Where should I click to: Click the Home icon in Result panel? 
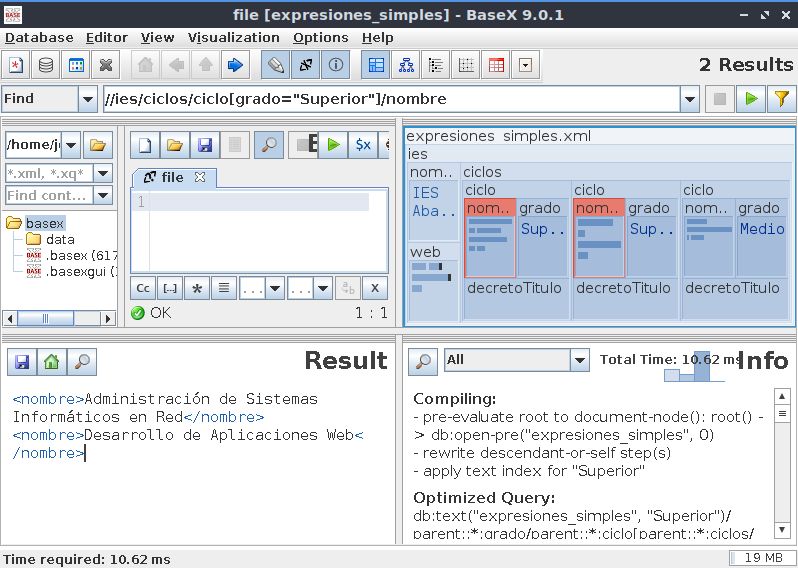pos(51,362)
